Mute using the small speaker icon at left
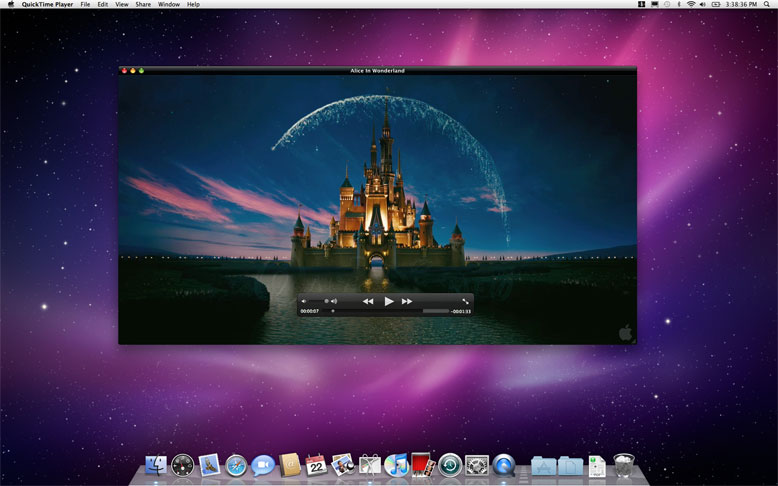Screen dimensions: 778x486 (x=304, y=301)
